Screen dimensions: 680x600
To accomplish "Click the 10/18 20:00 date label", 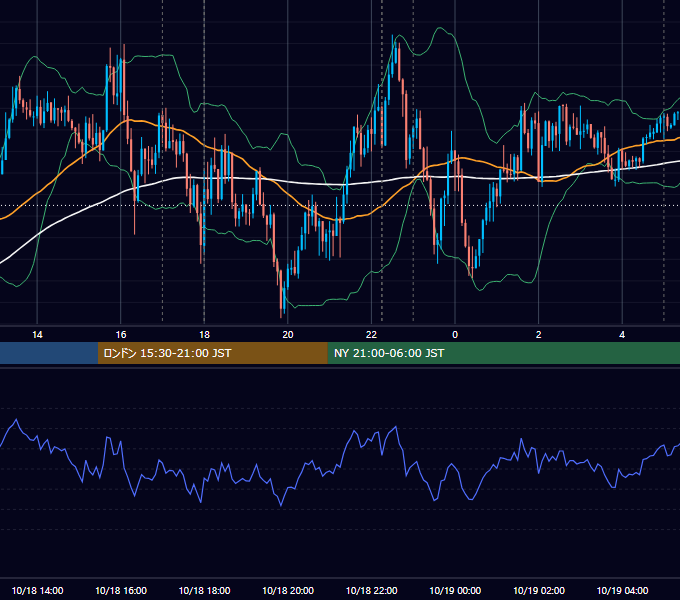I will coord(288,590).
